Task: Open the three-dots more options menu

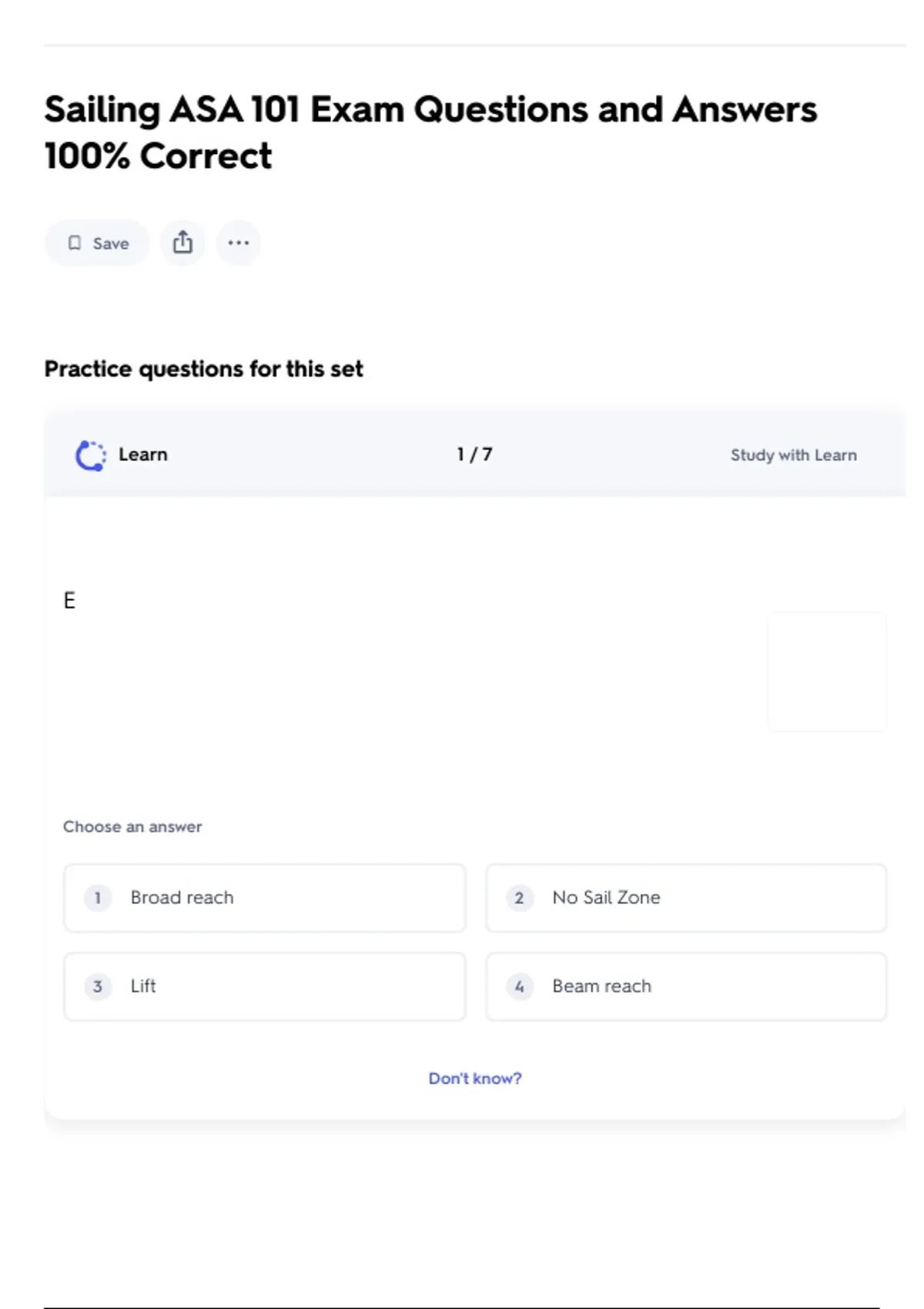Action: tap(239, 243)
